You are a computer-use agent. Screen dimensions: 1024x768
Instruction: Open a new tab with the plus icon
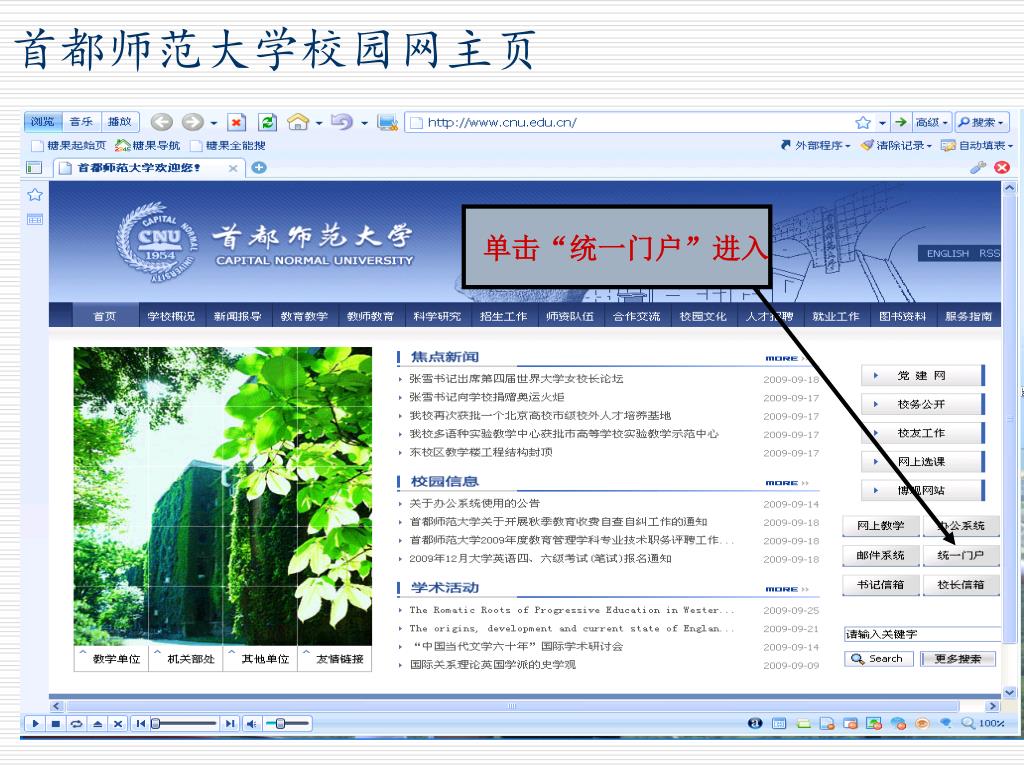point(259,168)
